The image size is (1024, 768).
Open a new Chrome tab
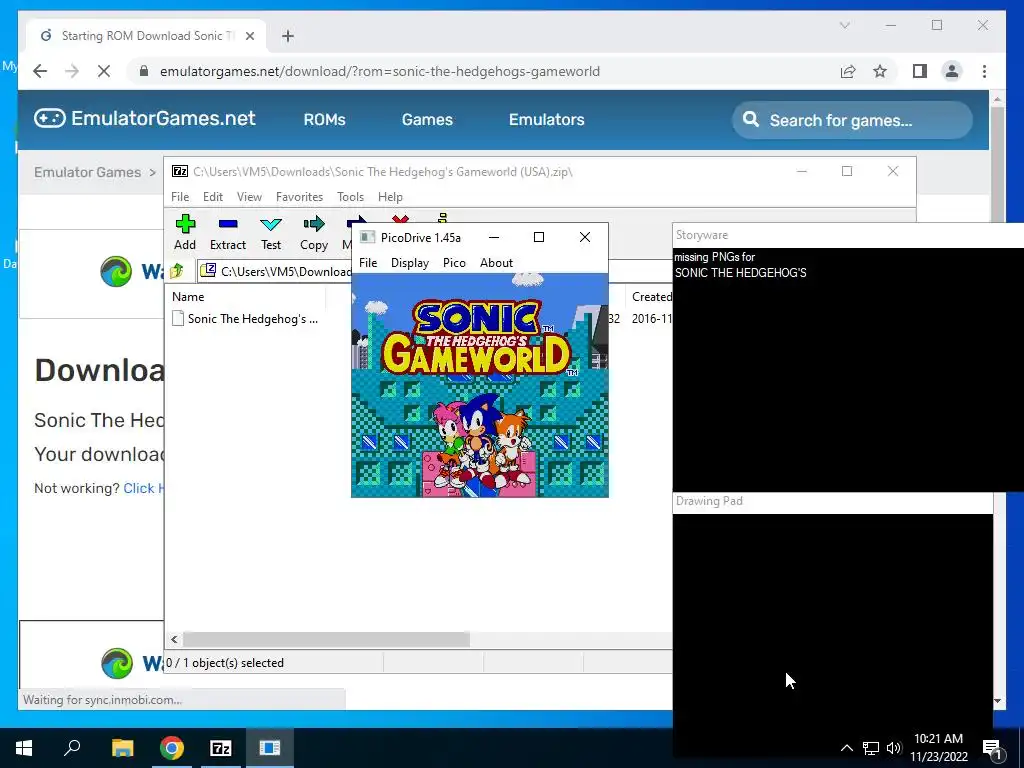click(288, 36)
